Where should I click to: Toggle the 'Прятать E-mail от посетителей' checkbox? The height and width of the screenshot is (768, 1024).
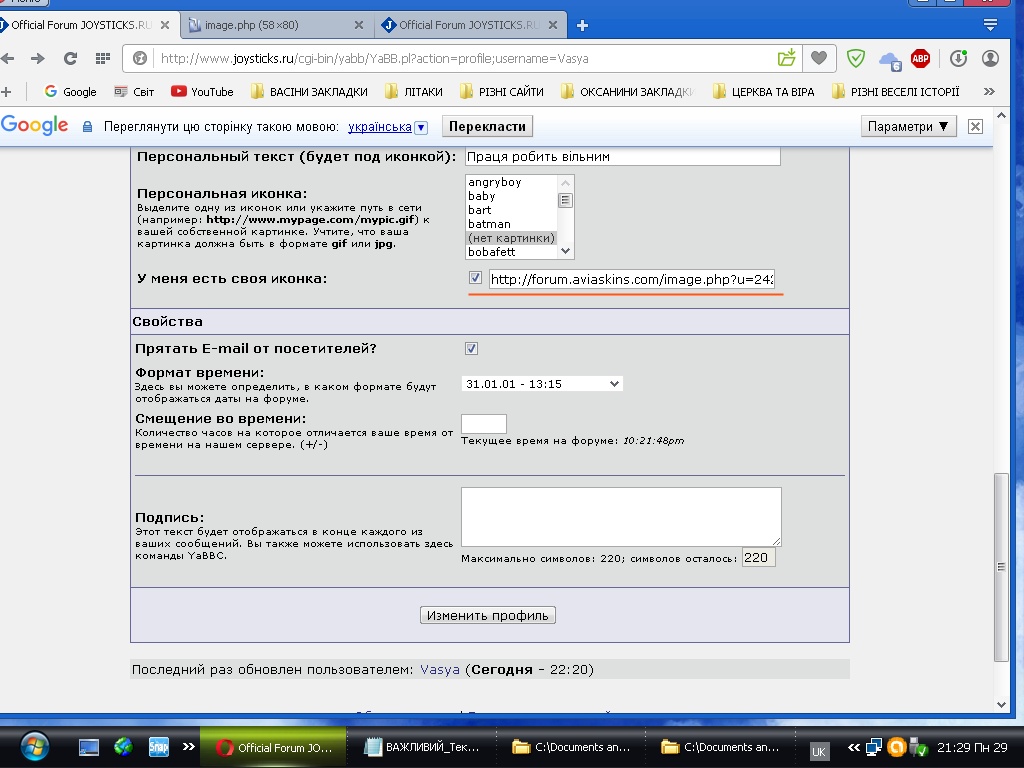[472, 349]
